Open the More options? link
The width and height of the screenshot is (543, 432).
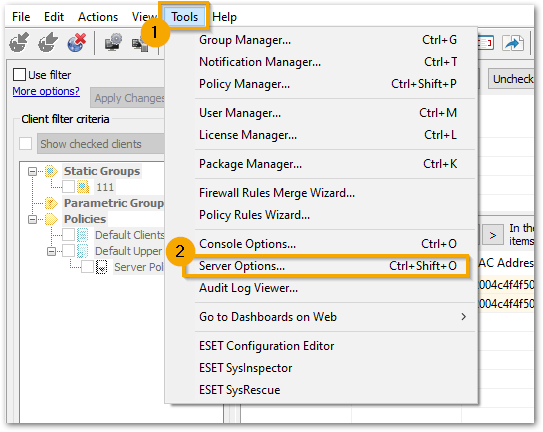46,91
